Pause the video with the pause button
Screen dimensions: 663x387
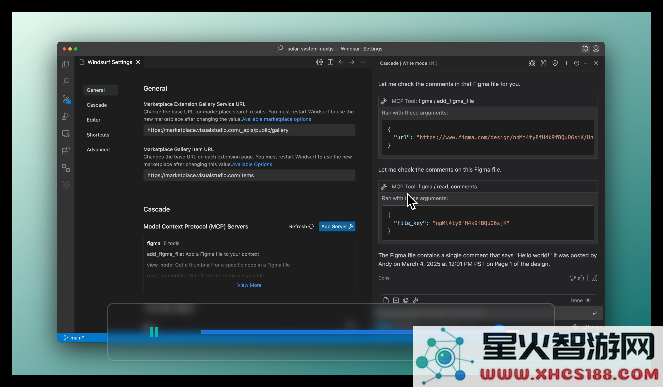tap(154, 332)
